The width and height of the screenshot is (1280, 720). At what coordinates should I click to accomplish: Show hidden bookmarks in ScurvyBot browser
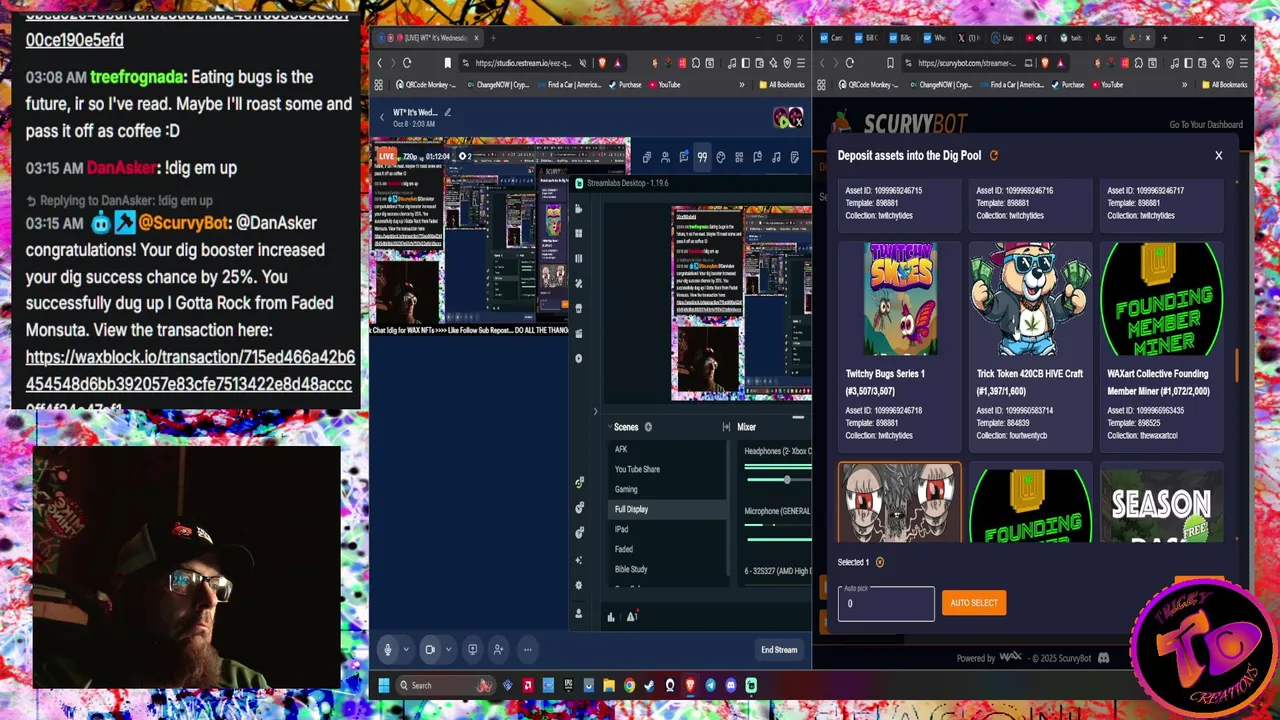click(1185, 85)
